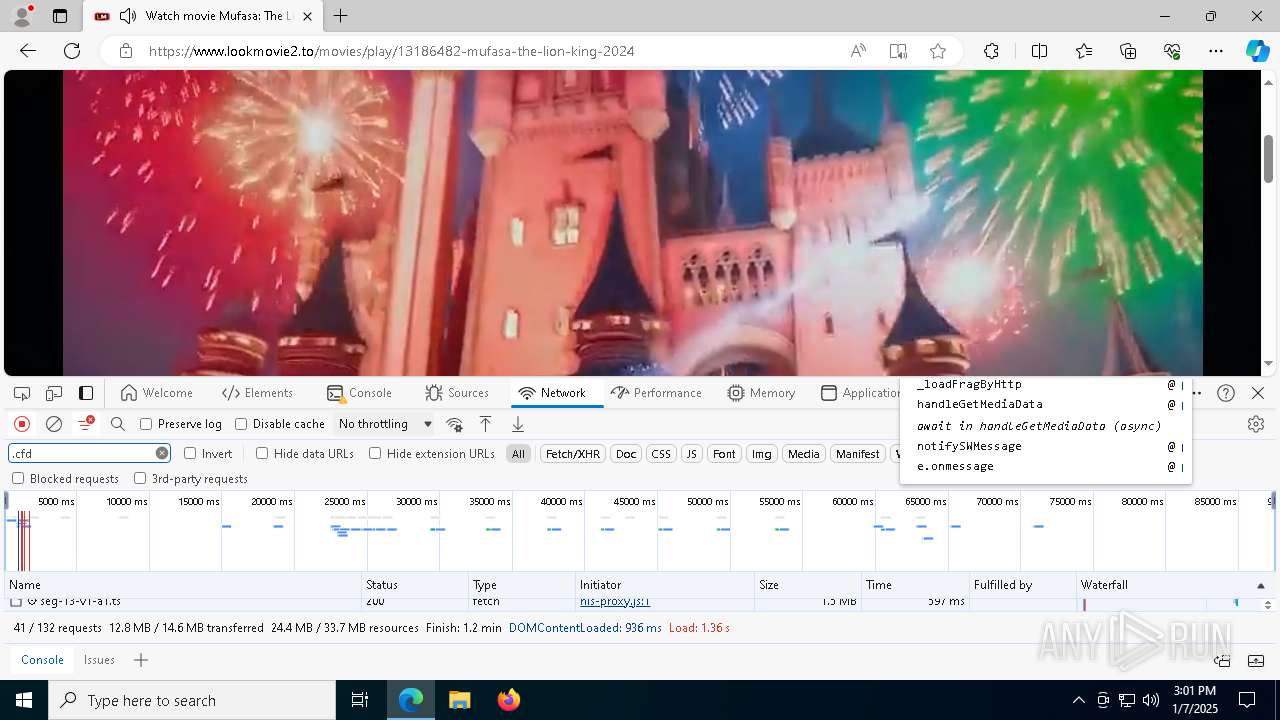This screenshot has height=720, width=1280.
Task: Clear the .cfd filter text
Action: [x=162, y=453]
